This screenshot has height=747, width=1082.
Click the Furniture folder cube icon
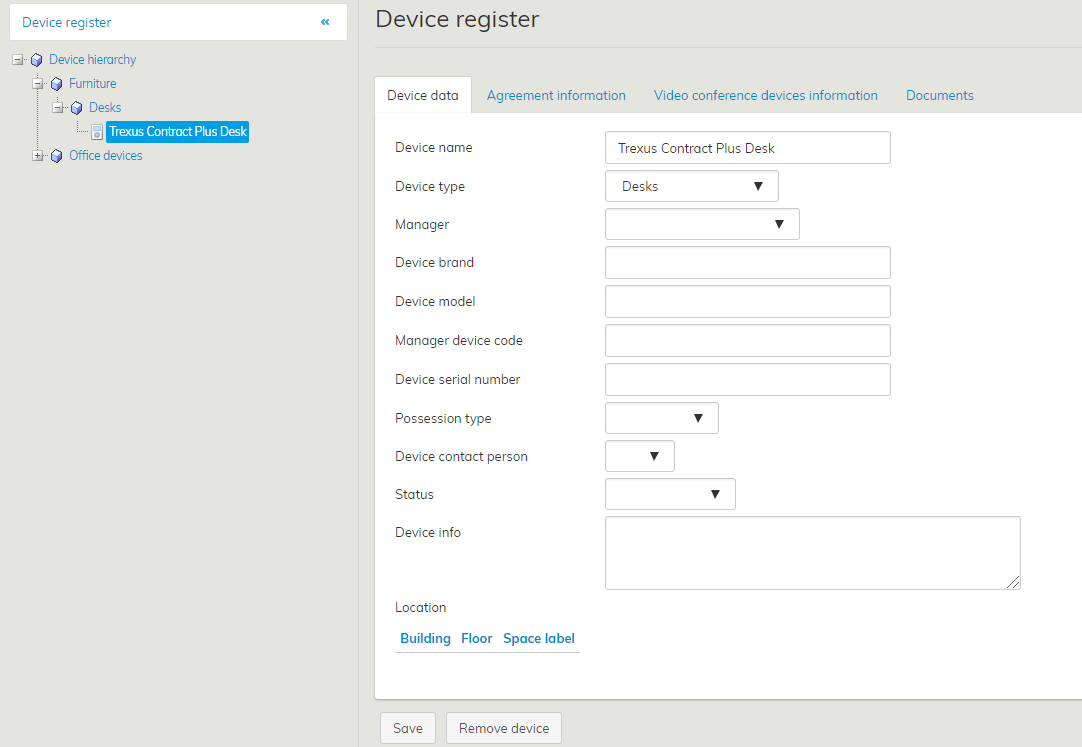click(x=57, y=84)
